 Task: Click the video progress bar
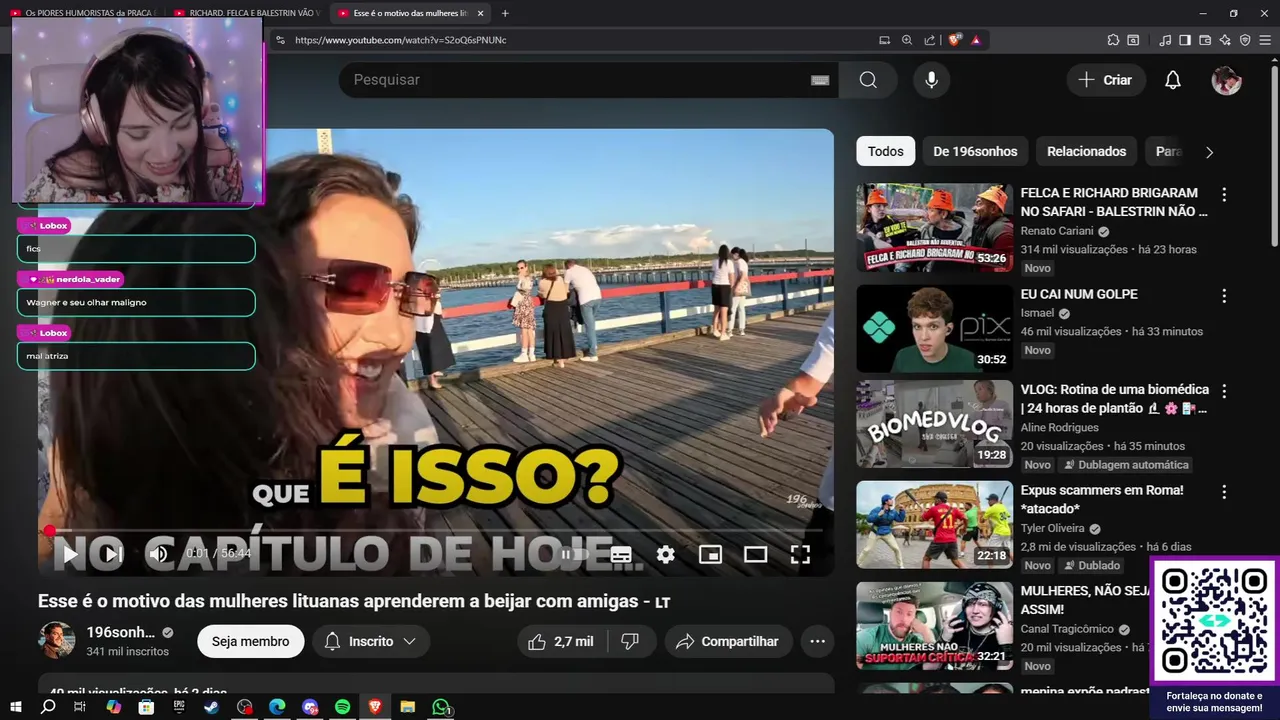click(436, 530)
